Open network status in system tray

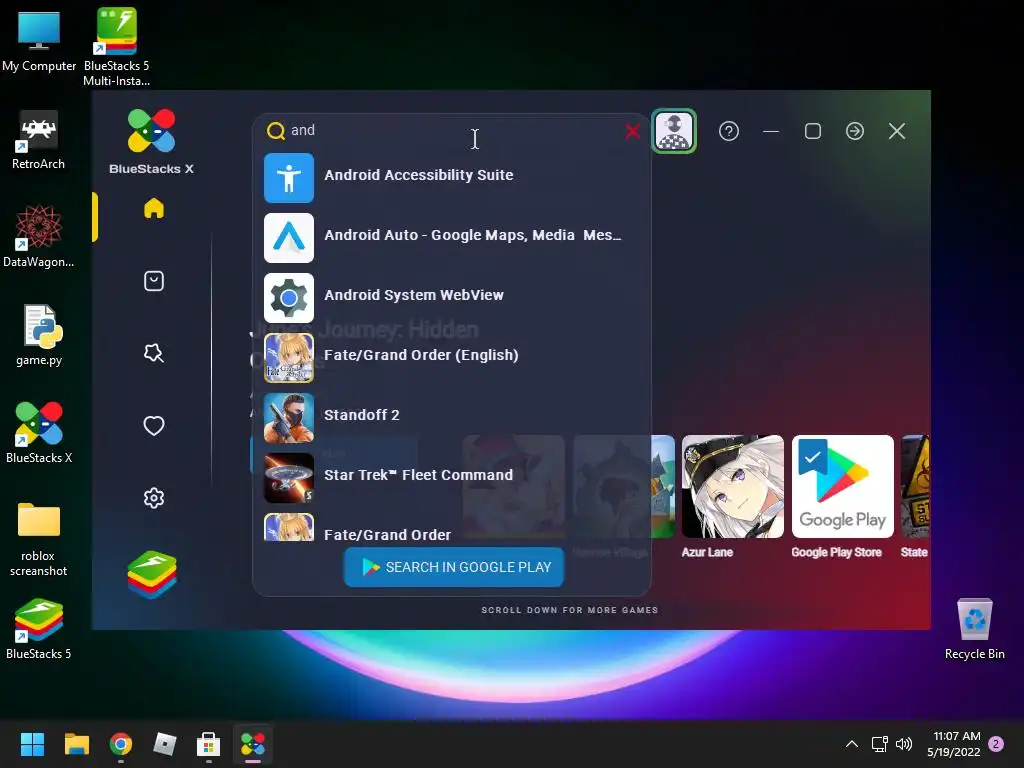pyautogui.click(x=880, y=744)
